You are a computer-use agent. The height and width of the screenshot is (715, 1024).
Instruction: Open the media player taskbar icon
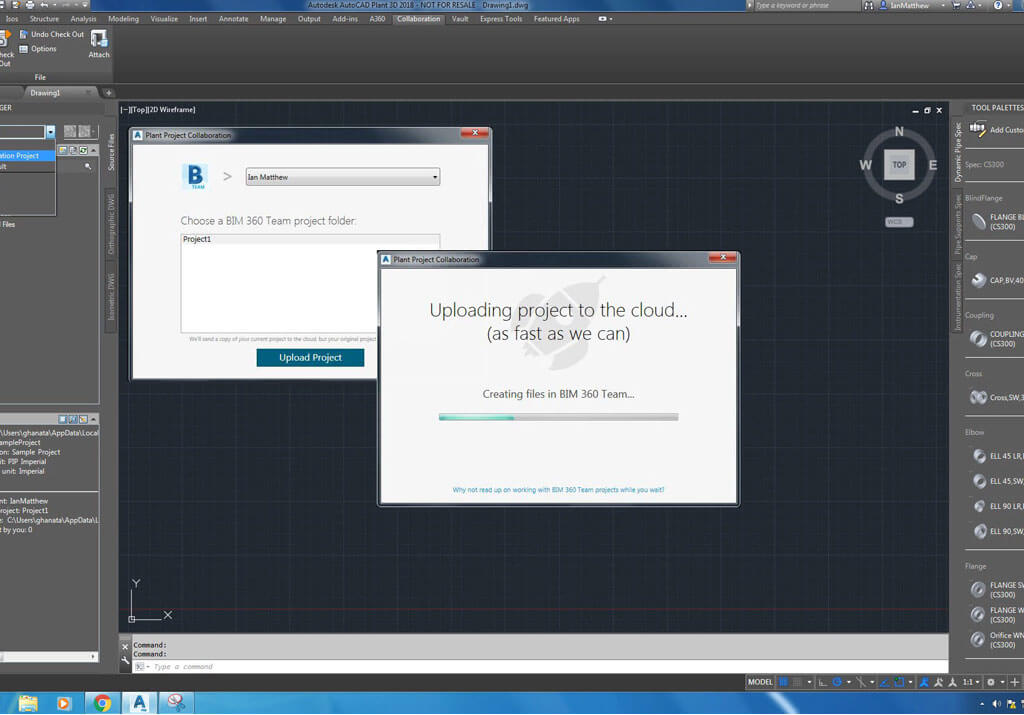coord(63,703)
